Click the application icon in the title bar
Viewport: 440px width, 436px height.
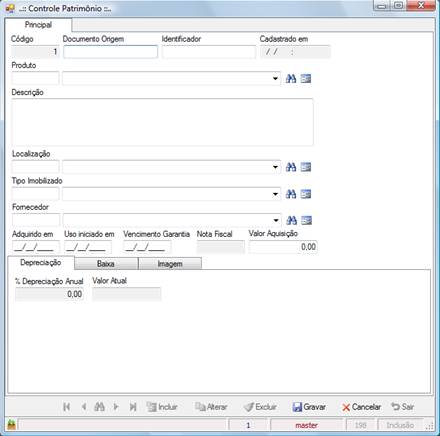[x=10, y=8]
